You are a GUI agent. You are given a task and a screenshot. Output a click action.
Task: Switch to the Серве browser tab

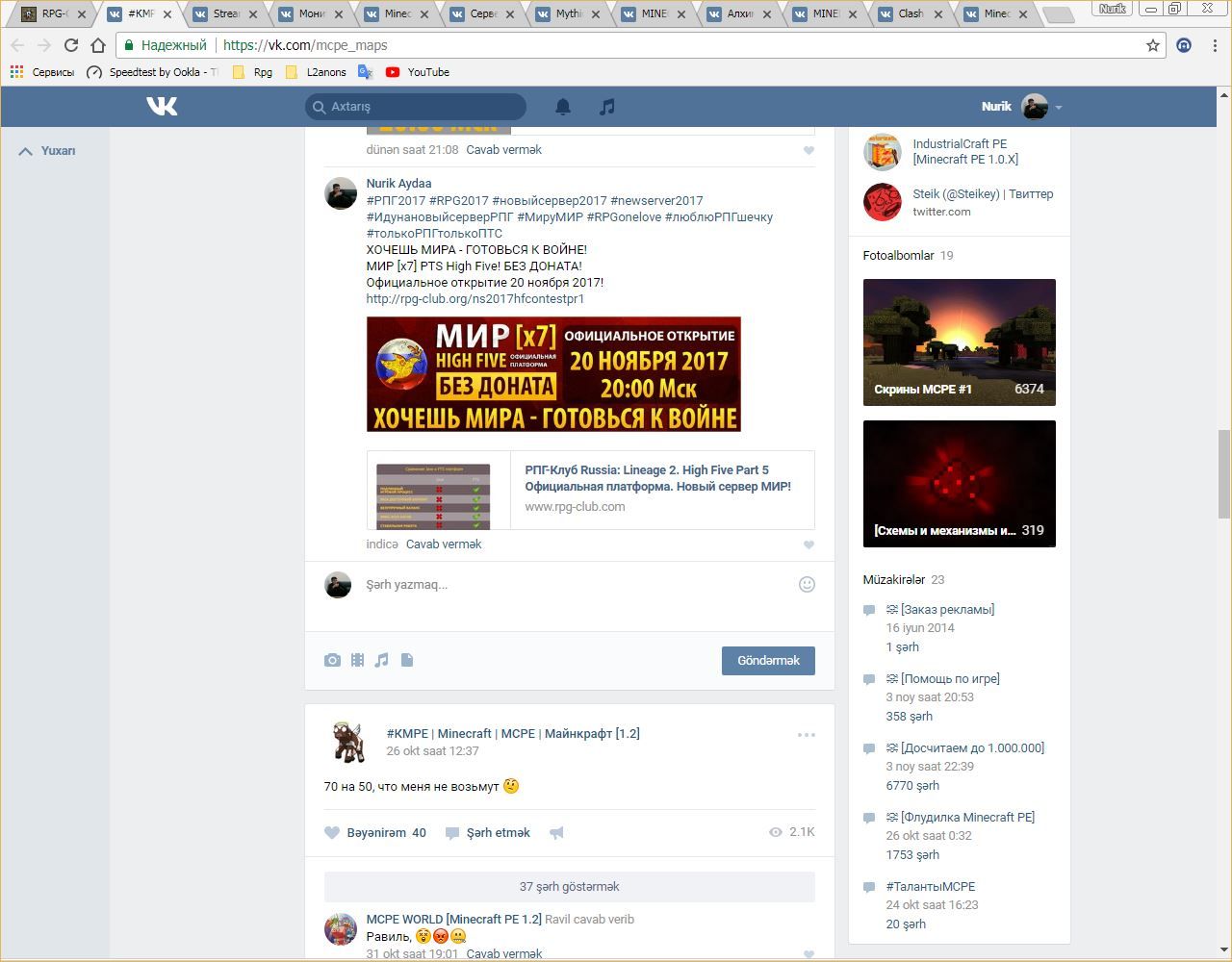(483, 13)
